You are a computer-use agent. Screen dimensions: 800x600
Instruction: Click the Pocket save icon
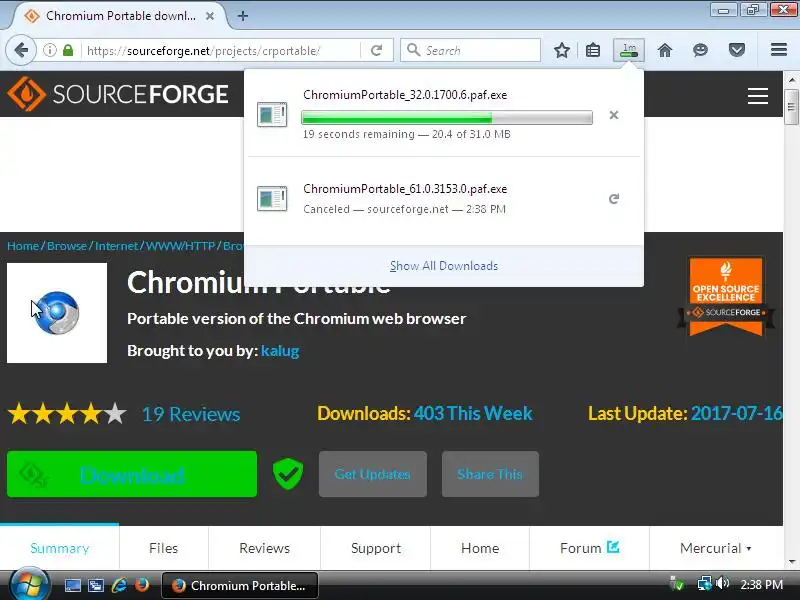click(x=737, y=51)
